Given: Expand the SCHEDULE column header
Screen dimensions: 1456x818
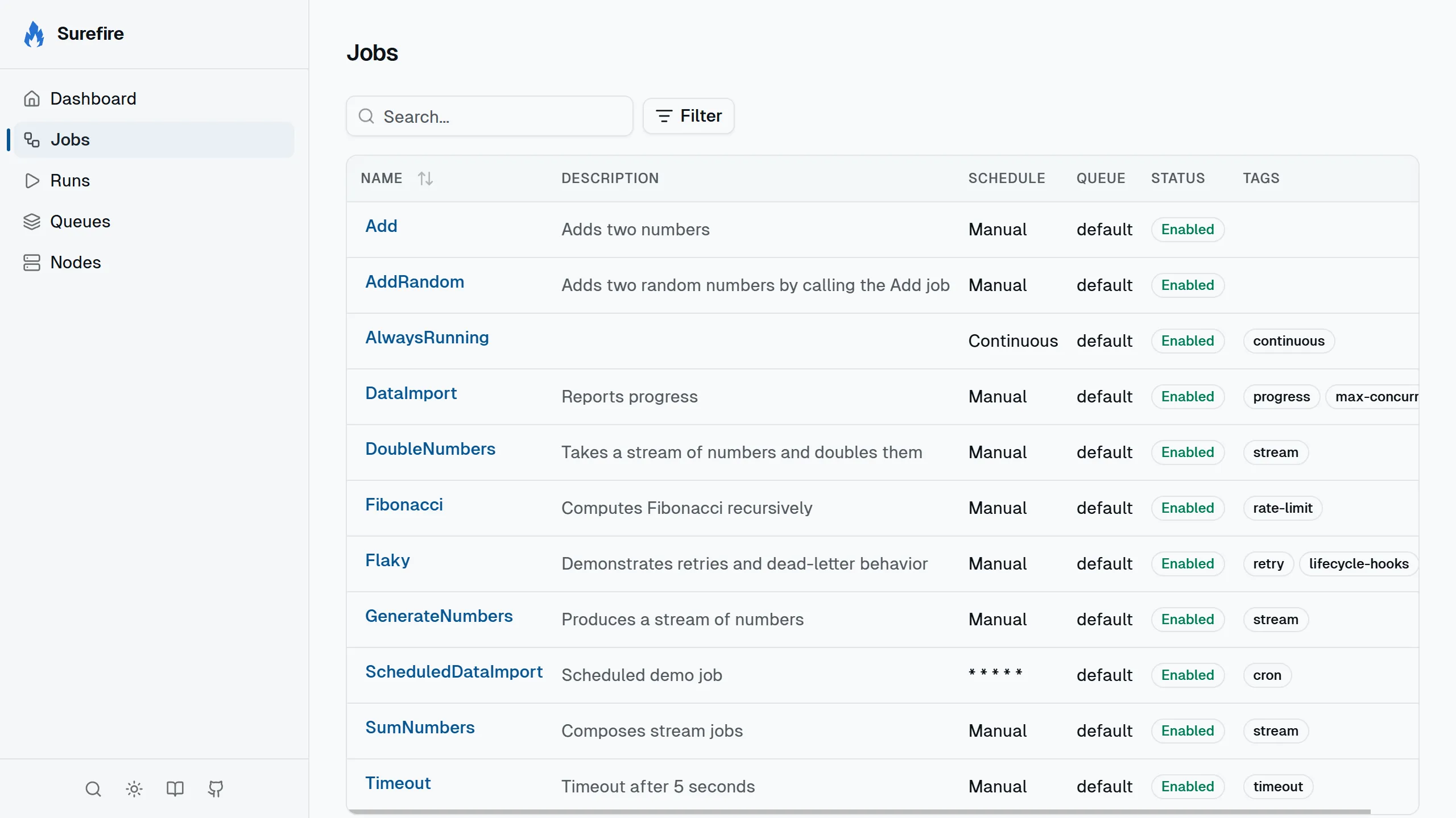Looking at the screenshot, I should (1006, 178).
